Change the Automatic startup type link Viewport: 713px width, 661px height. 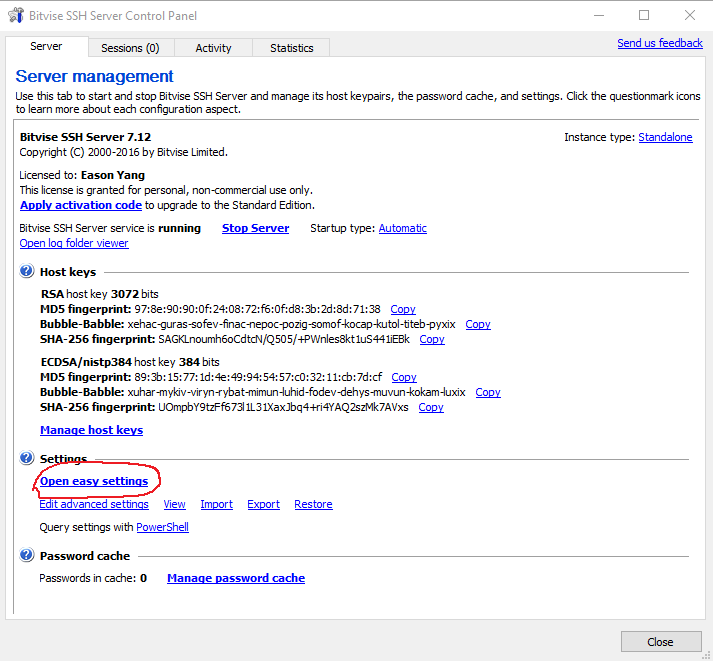[402, 228]
